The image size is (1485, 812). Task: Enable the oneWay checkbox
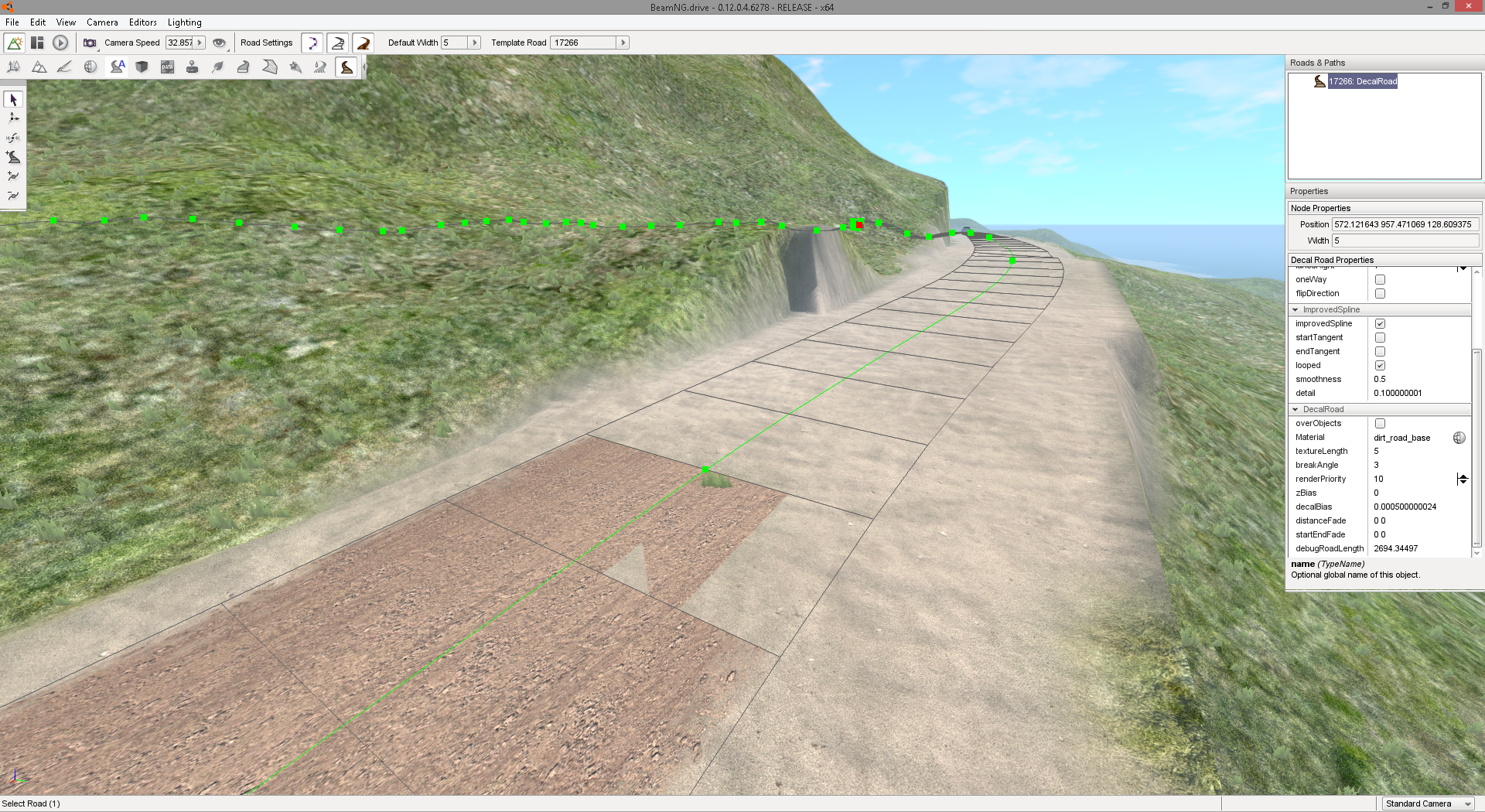[1380, 280]
